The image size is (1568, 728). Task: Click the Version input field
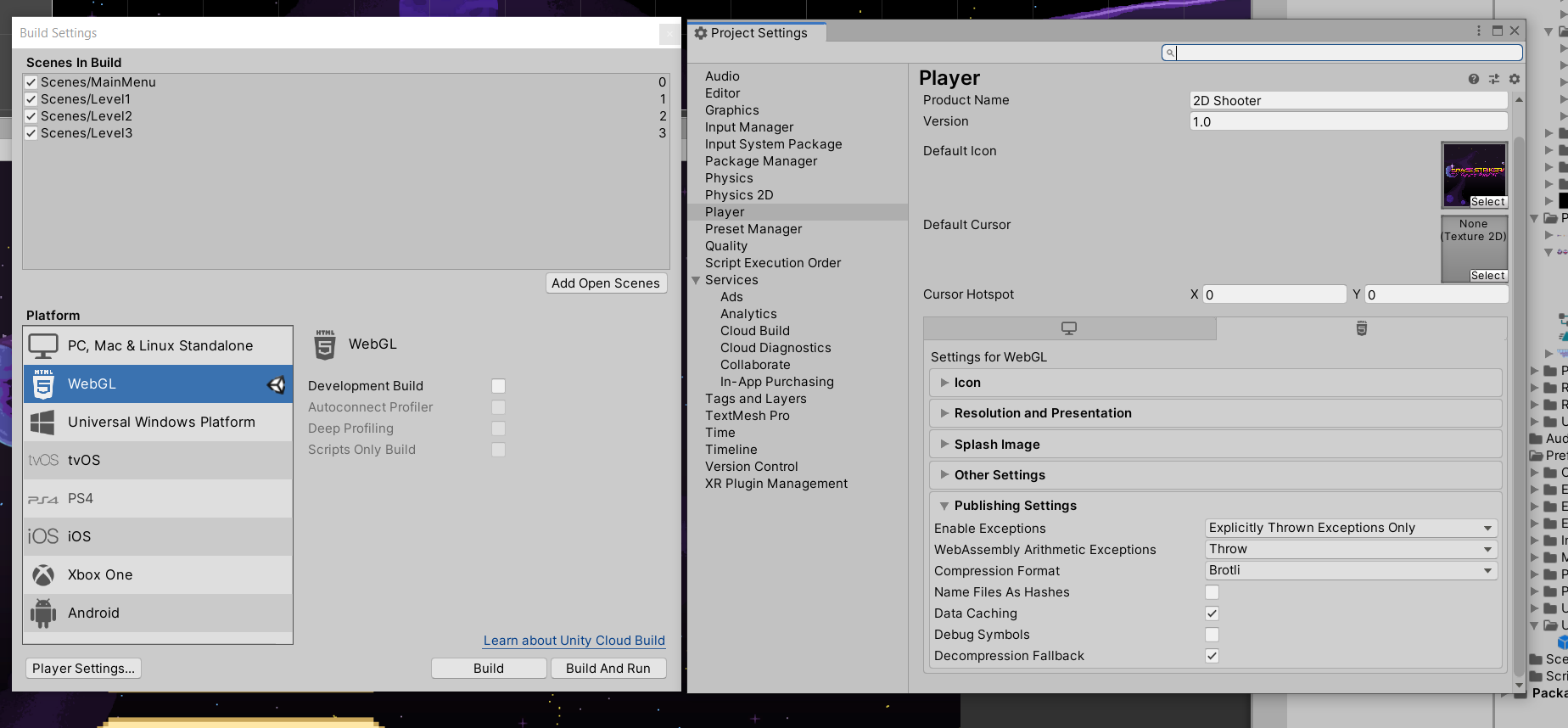[1348, 121]
